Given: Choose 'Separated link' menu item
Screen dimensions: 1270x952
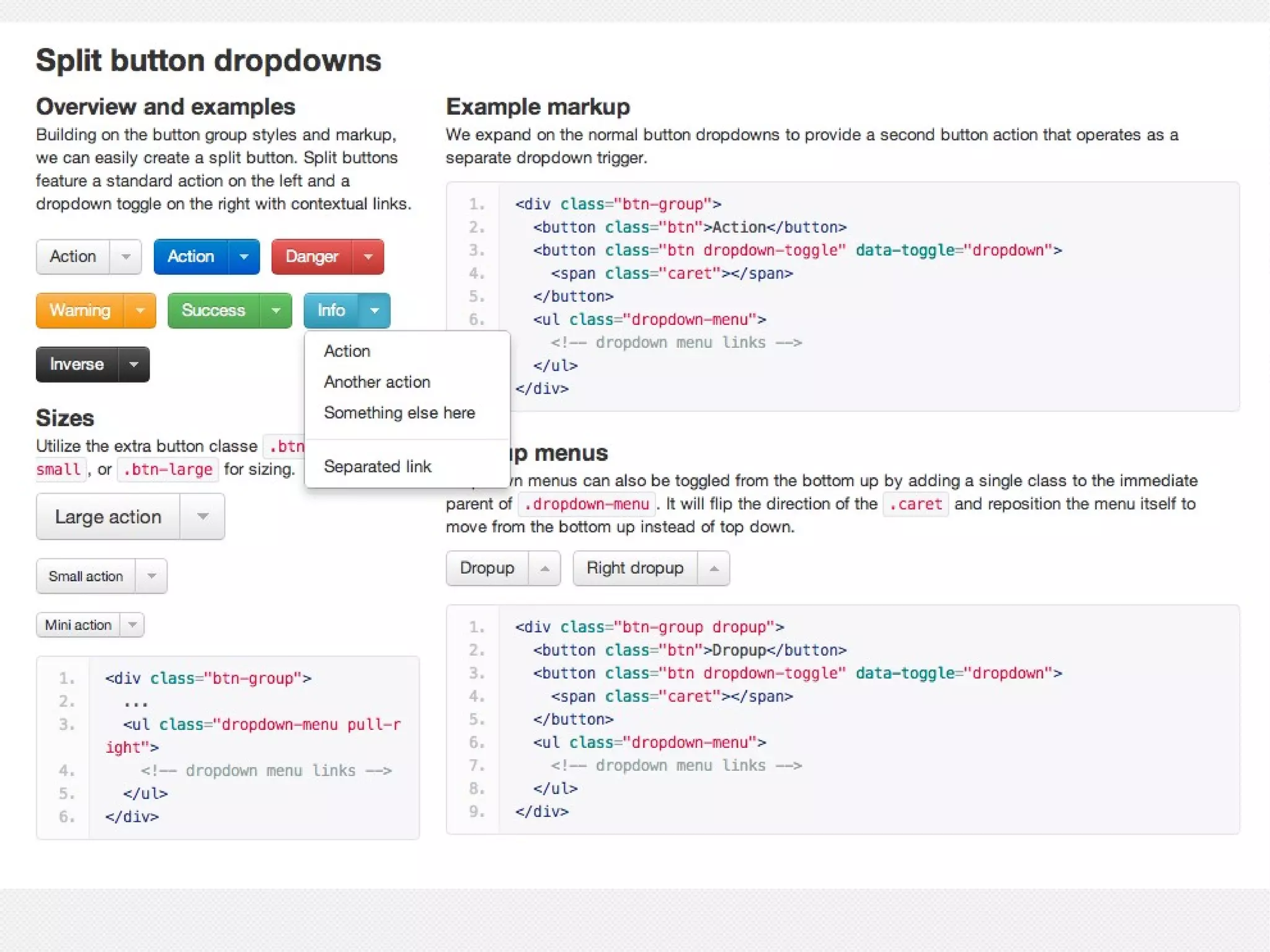Looking at the screenshot, I should pos(377,466).
